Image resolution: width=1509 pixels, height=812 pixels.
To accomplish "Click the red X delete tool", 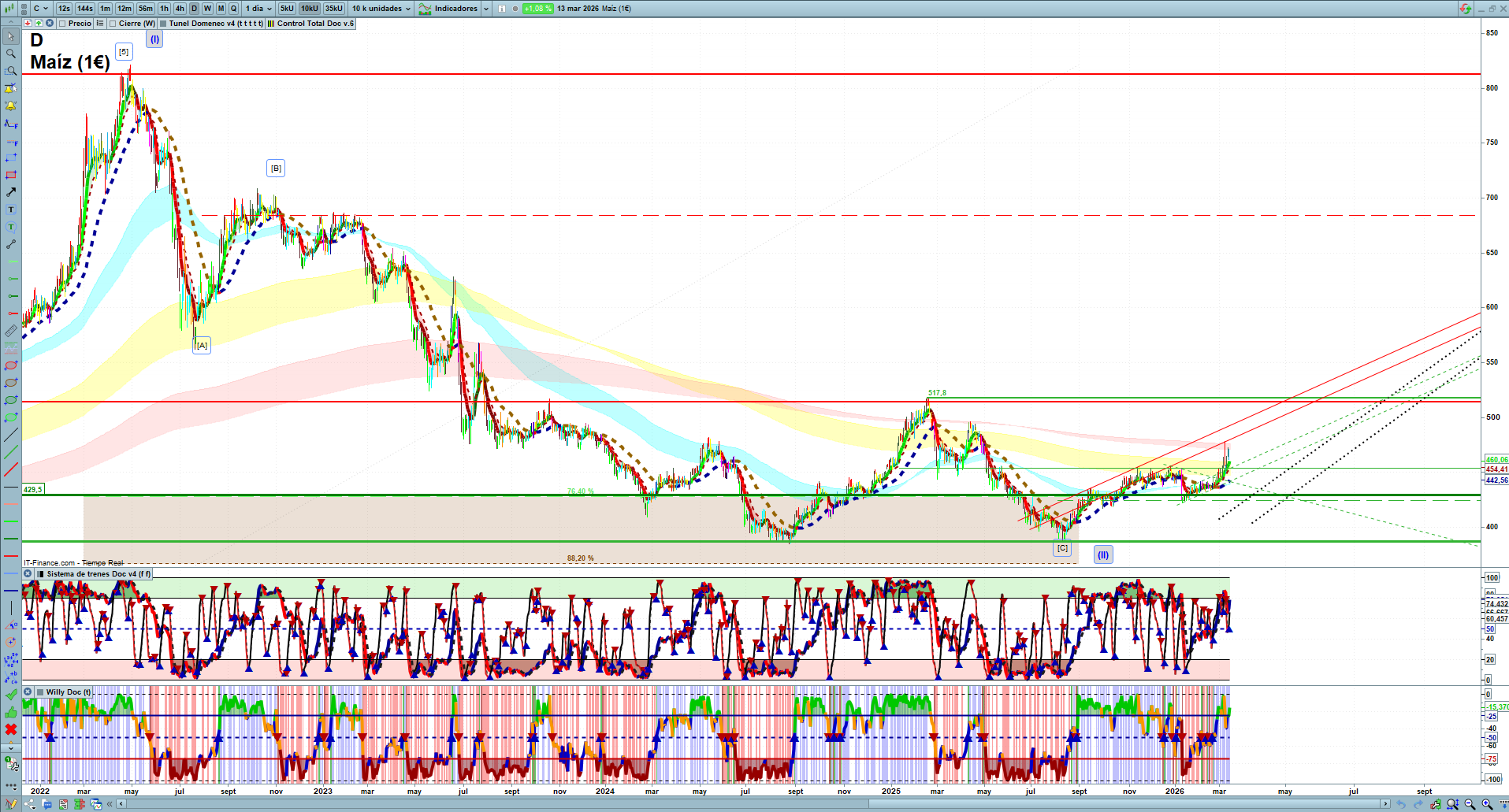I will tap(11, 729).
